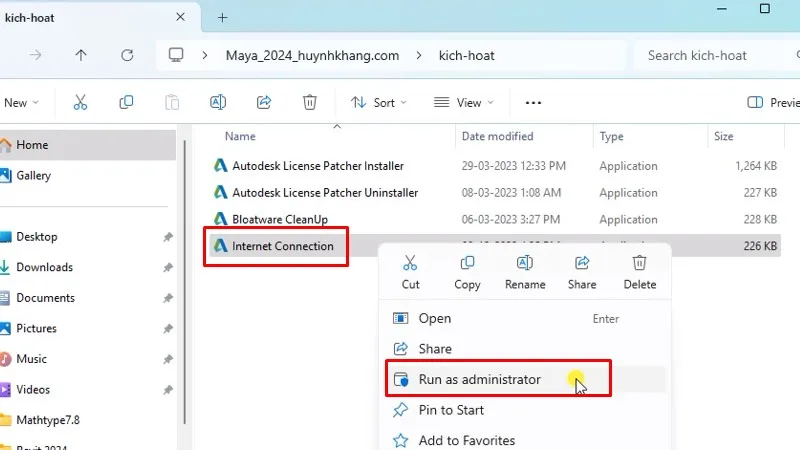This screenshot has width=800, height=450.
Task: Open the three-dot See more menu
Action: (x=533, y=103)
